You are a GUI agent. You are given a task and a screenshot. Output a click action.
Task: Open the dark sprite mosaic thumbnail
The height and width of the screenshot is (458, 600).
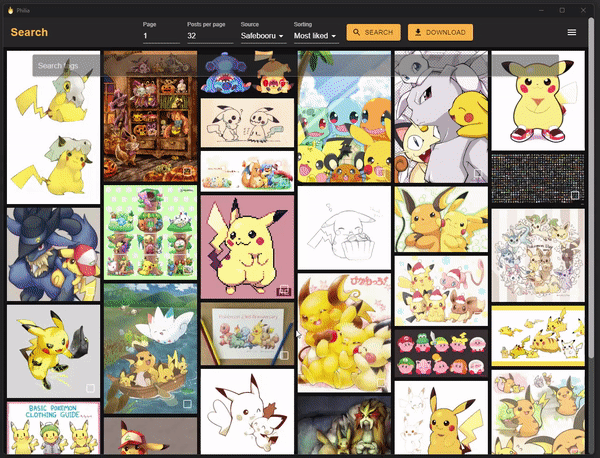538,179
